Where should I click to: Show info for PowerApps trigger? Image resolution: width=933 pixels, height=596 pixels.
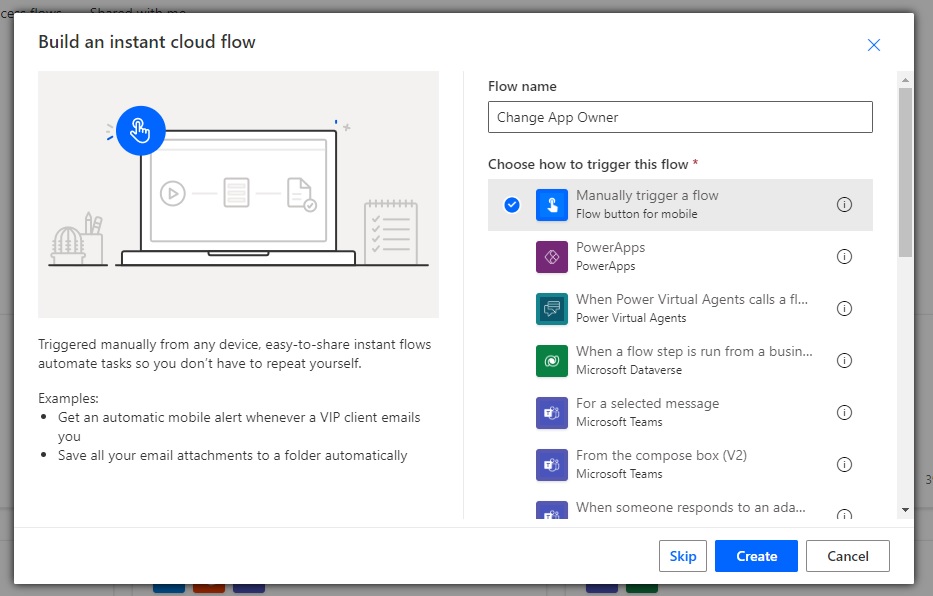tap(844, 256)
